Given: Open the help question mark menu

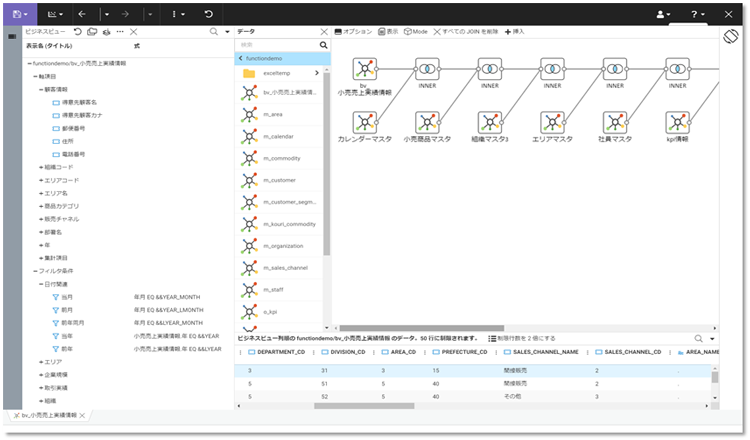Looking at the screenshot, I should click(697, 14).
